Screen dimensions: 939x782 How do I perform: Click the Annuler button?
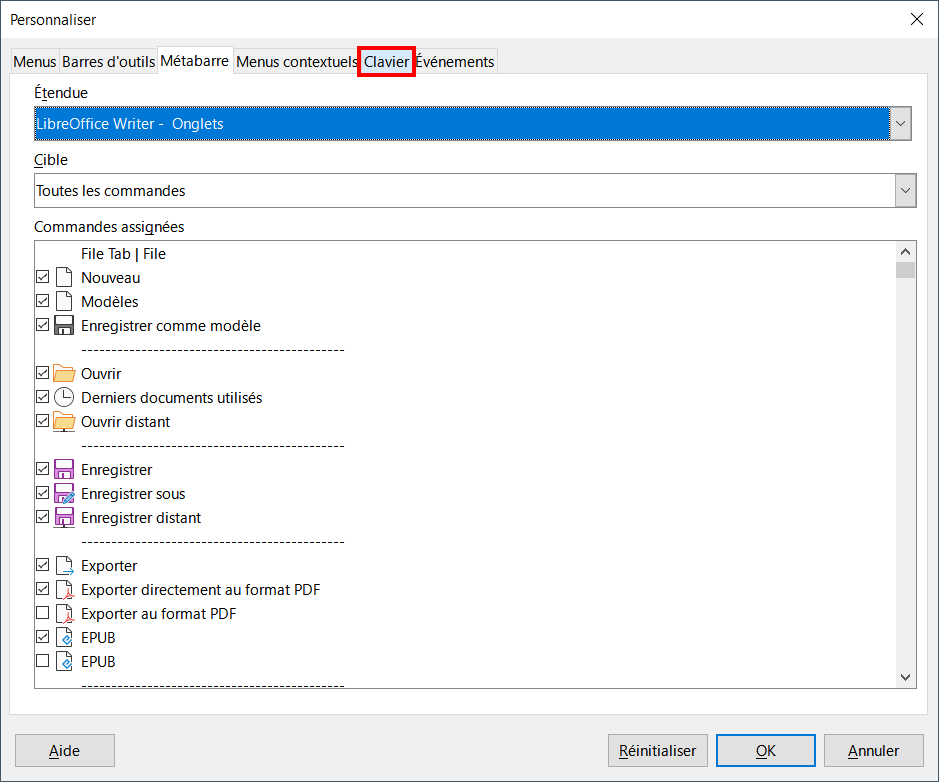point(874,750)
